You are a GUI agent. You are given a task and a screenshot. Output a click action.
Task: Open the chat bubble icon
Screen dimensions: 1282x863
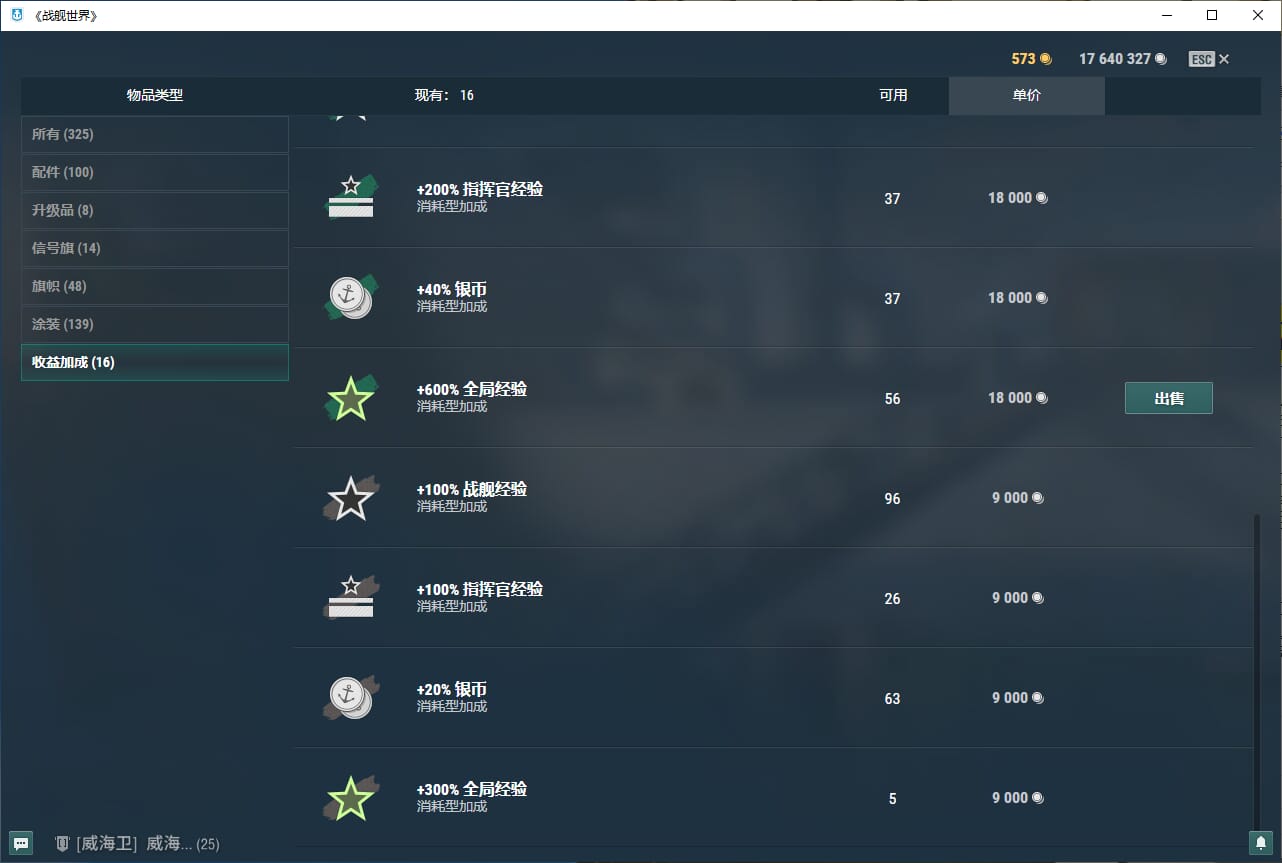coord(22,843)
